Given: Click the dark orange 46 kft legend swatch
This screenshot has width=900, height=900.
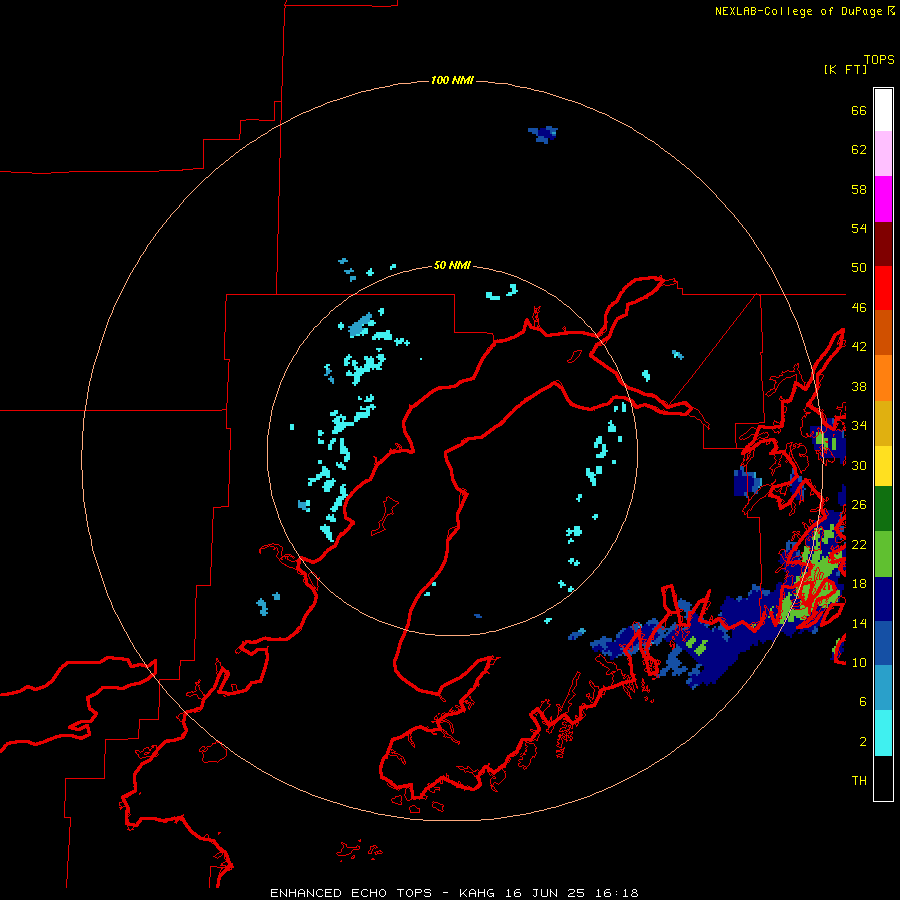Looking at the screenshot, I should click(x=883, y=332).
